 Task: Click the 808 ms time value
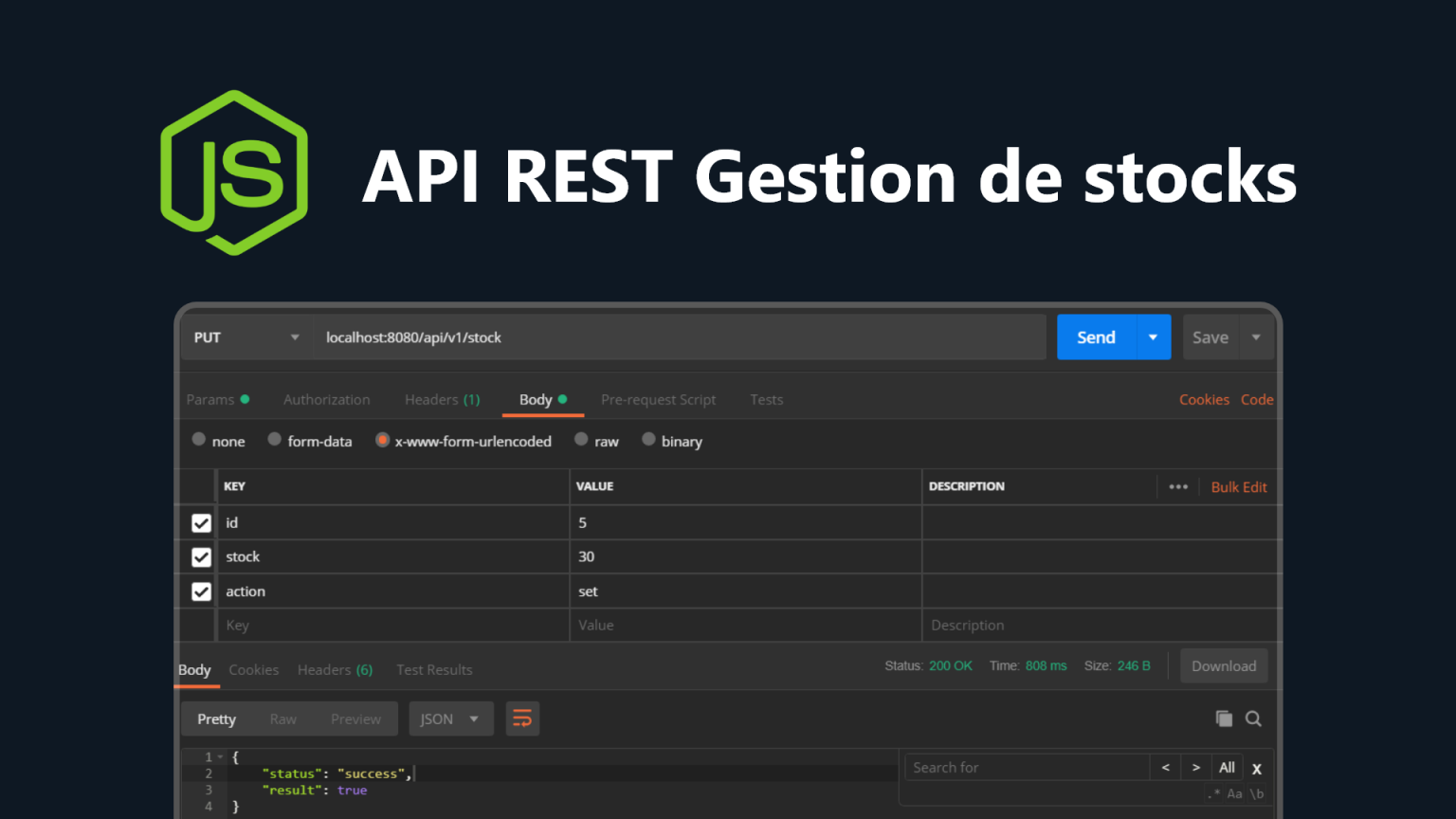click(x=1046, y=666)
